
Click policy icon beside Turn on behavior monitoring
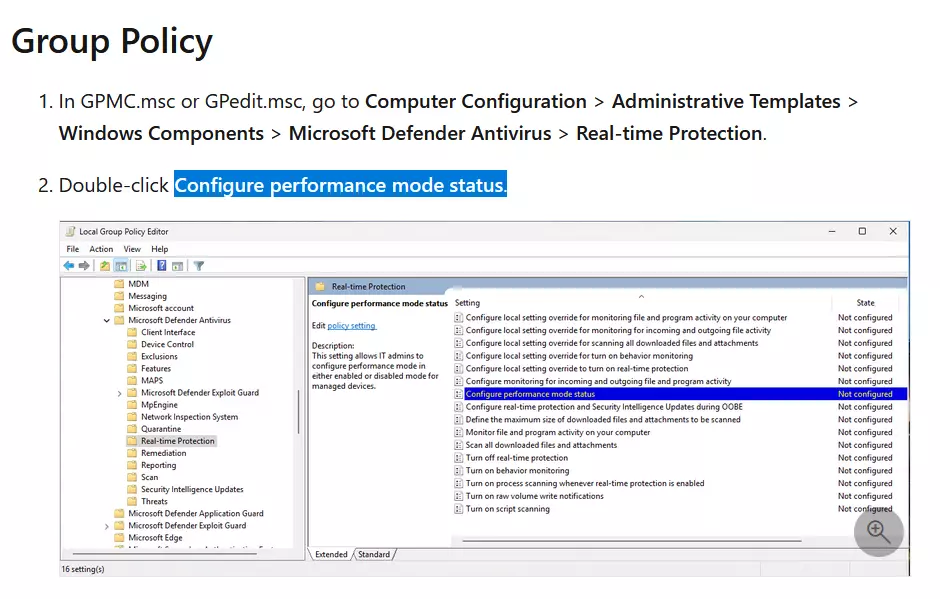(x=459, y=471)
